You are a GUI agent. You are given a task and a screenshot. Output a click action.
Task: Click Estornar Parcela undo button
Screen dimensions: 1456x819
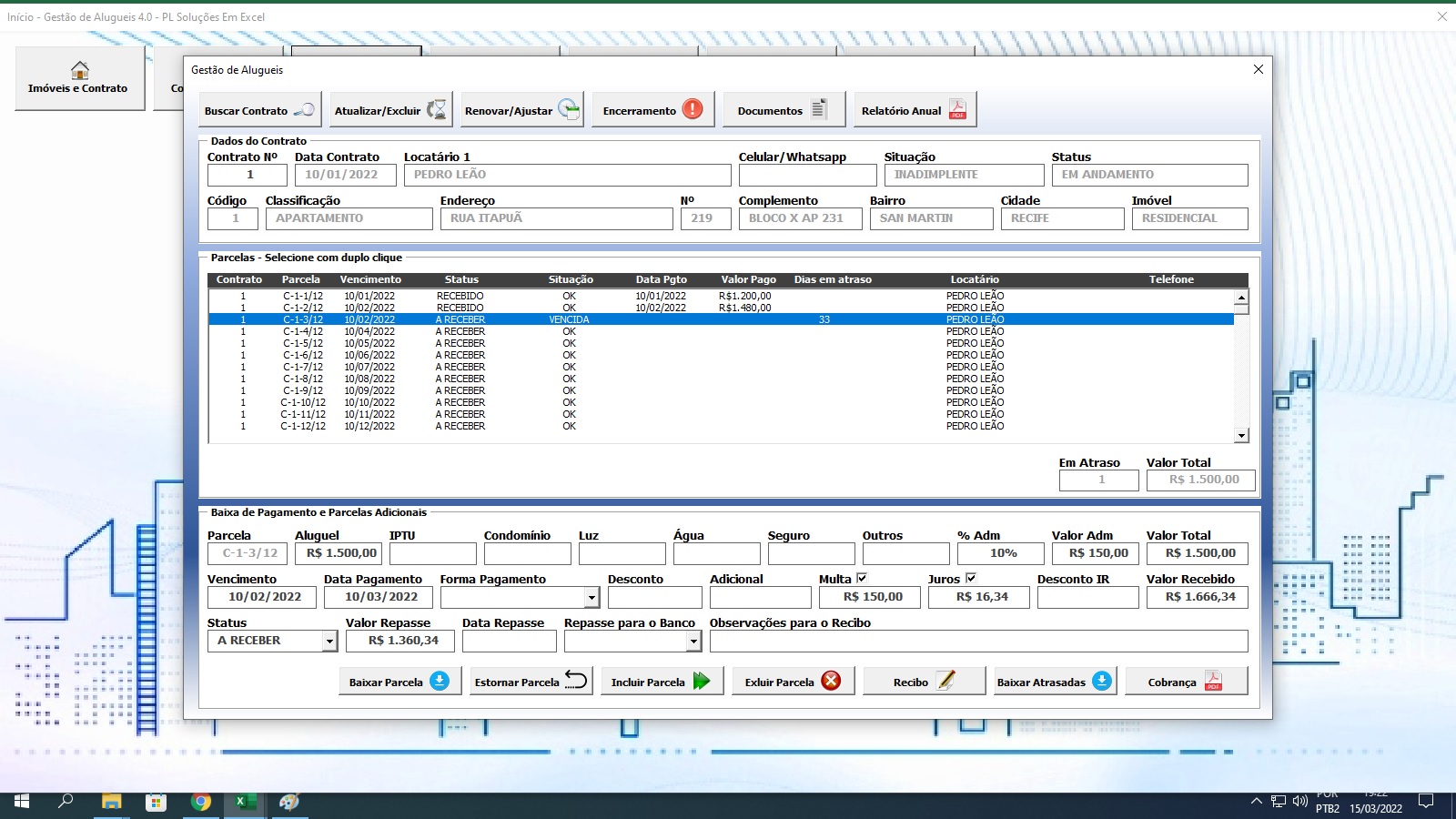531,682
